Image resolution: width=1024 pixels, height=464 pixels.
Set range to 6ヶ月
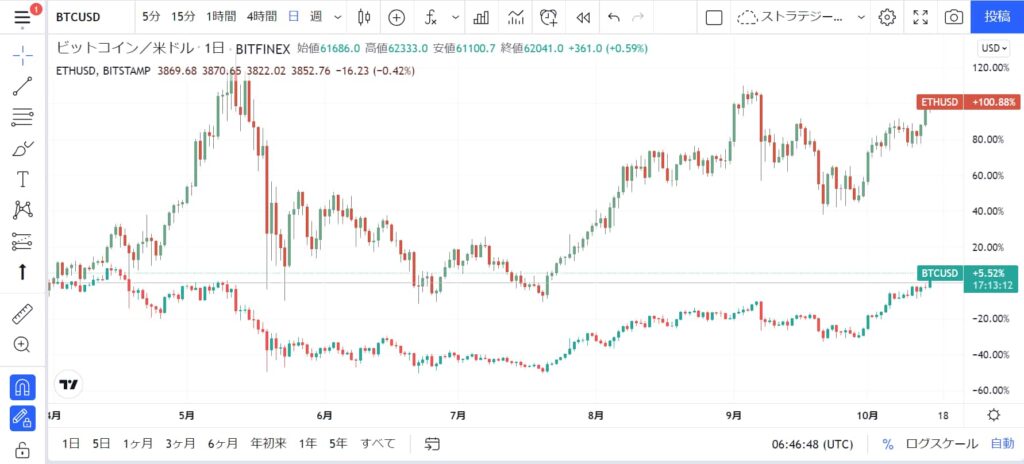pyautogui.click(x=223, y=444)
